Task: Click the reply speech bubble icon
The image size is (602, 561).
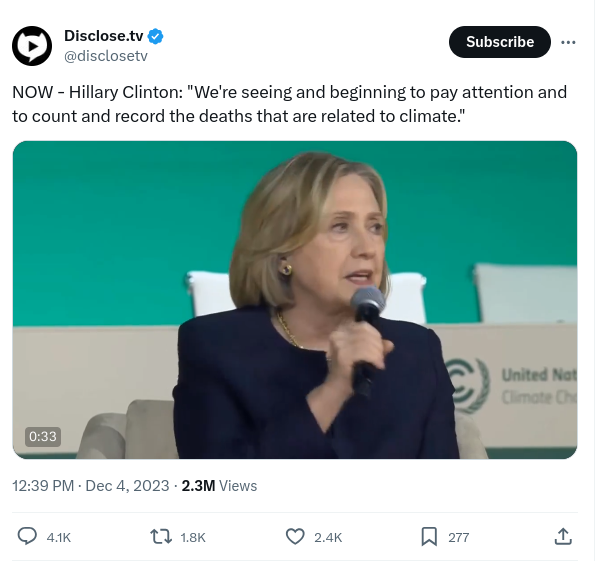Action: tap(28, 537)
